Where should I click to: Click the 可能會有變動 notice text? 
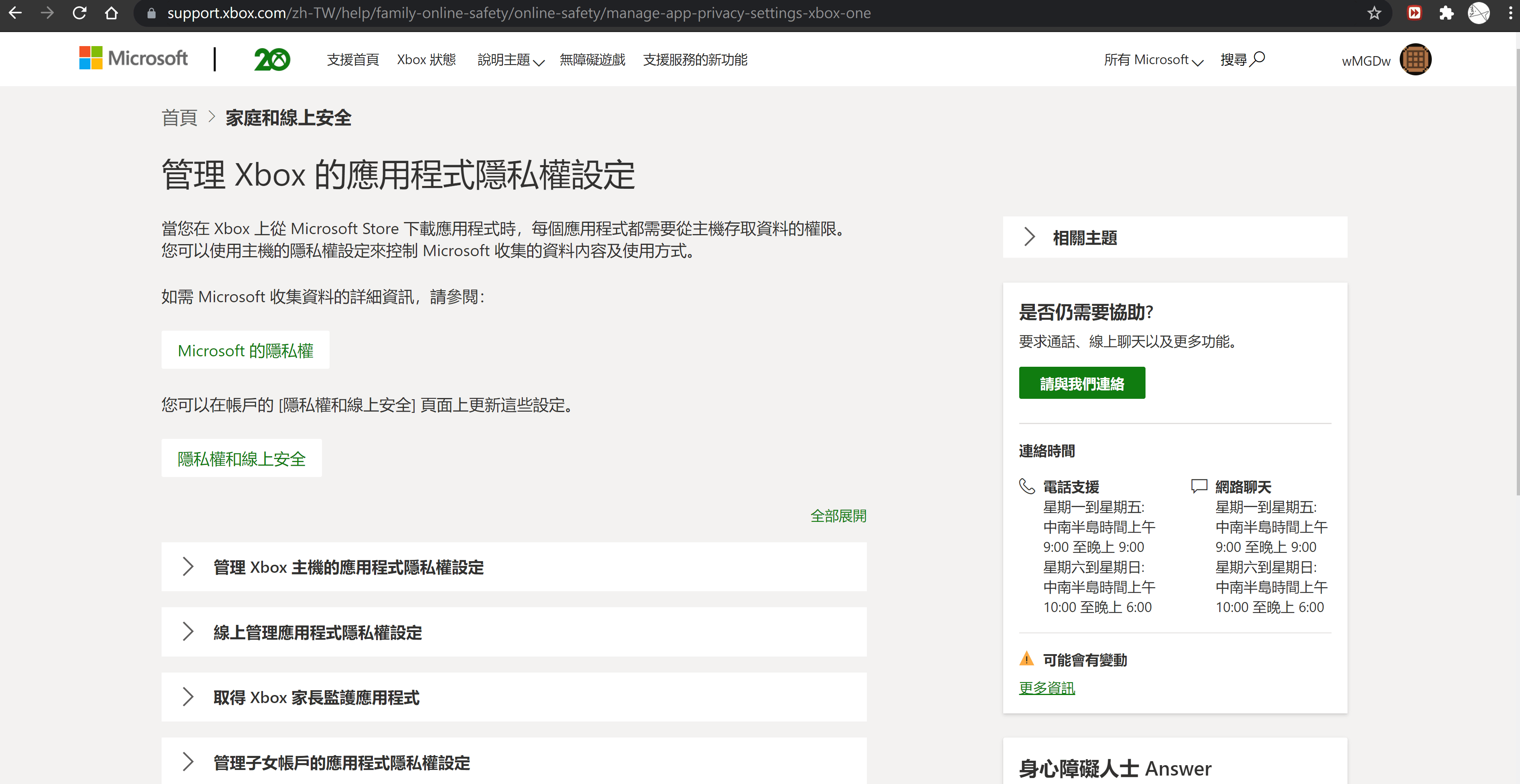1085,659
